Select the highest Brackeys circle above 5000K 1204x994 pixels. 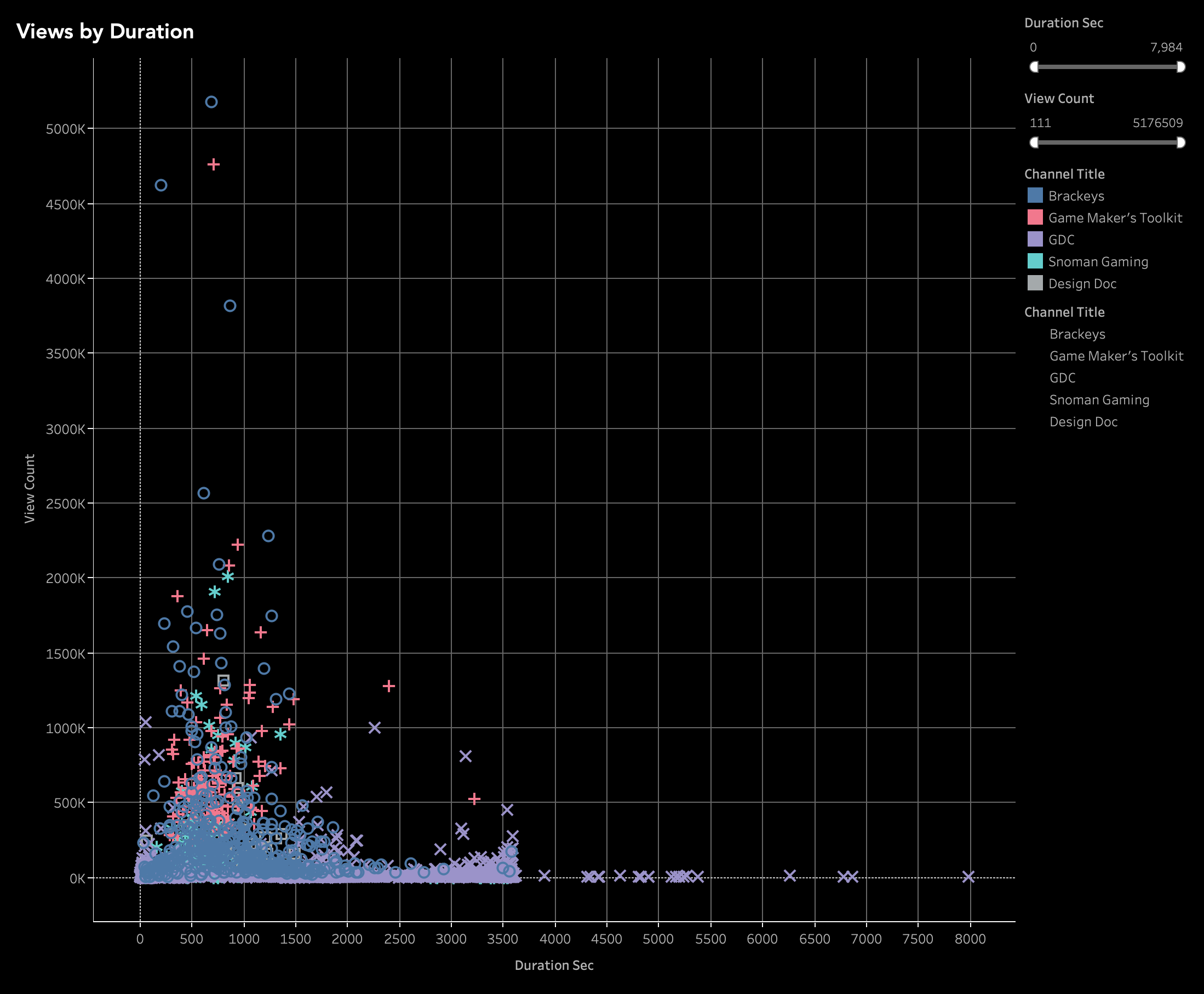pos(211,102)
